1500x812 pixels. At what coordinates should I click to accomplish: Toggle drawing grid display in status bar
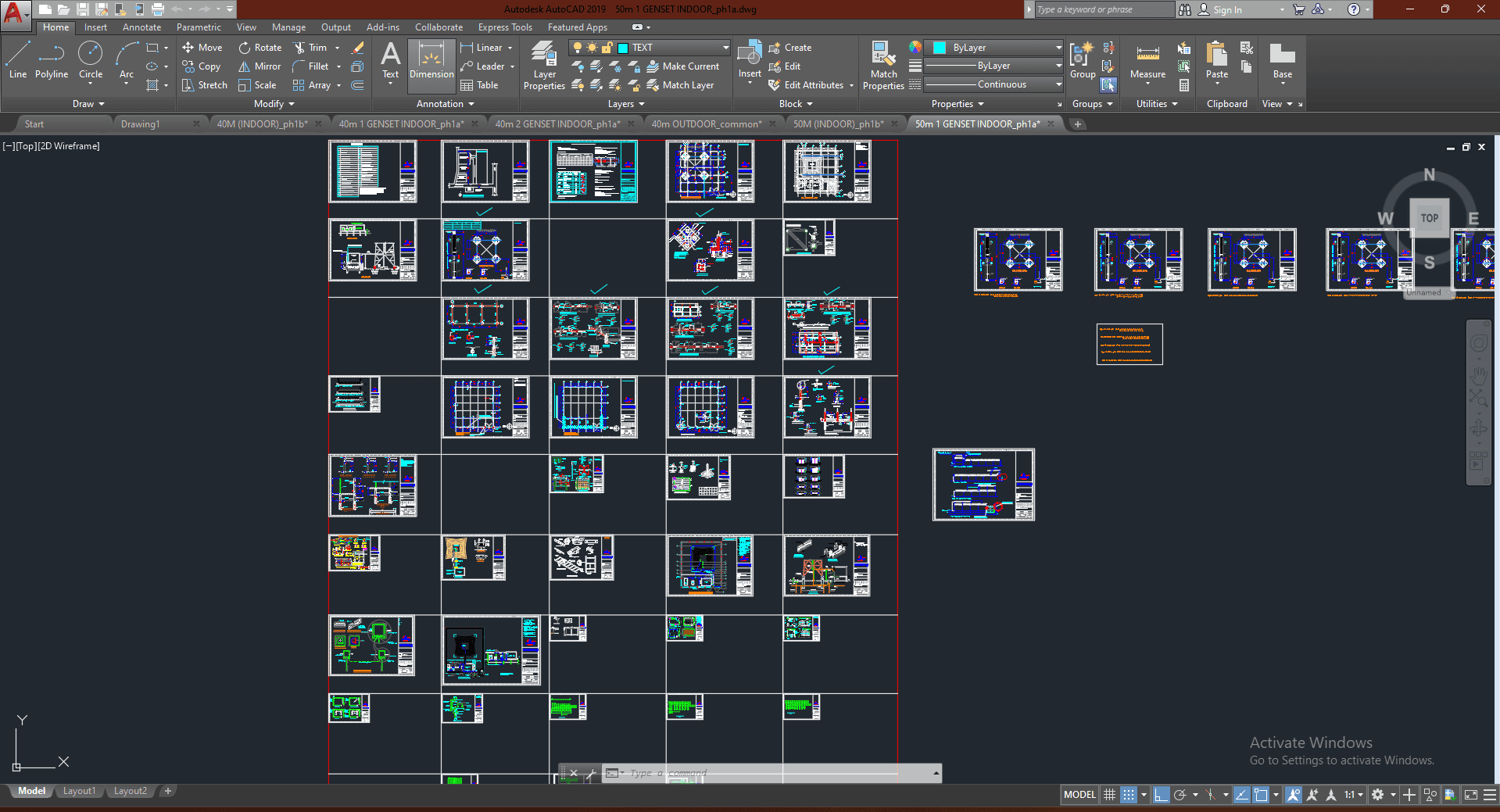click(1109, 795)
